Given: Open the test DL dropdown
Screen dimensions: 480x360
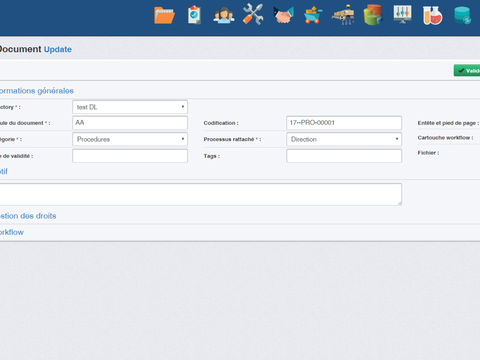Looking at the screenshot, I should 130,107.
